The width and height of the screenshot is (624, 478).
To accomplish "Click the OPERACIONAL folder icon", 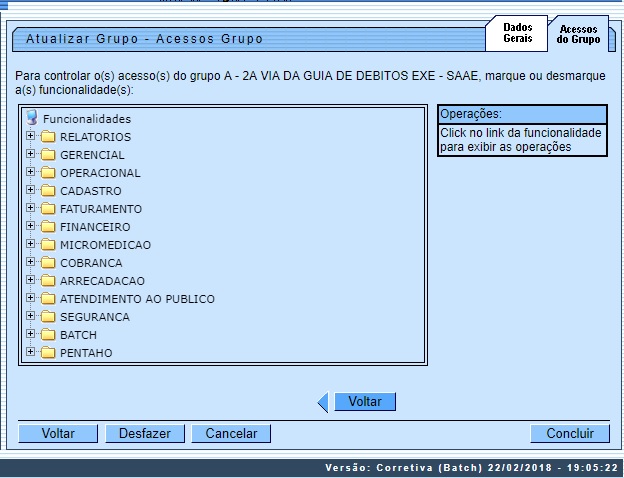I will tap(48, 173).
